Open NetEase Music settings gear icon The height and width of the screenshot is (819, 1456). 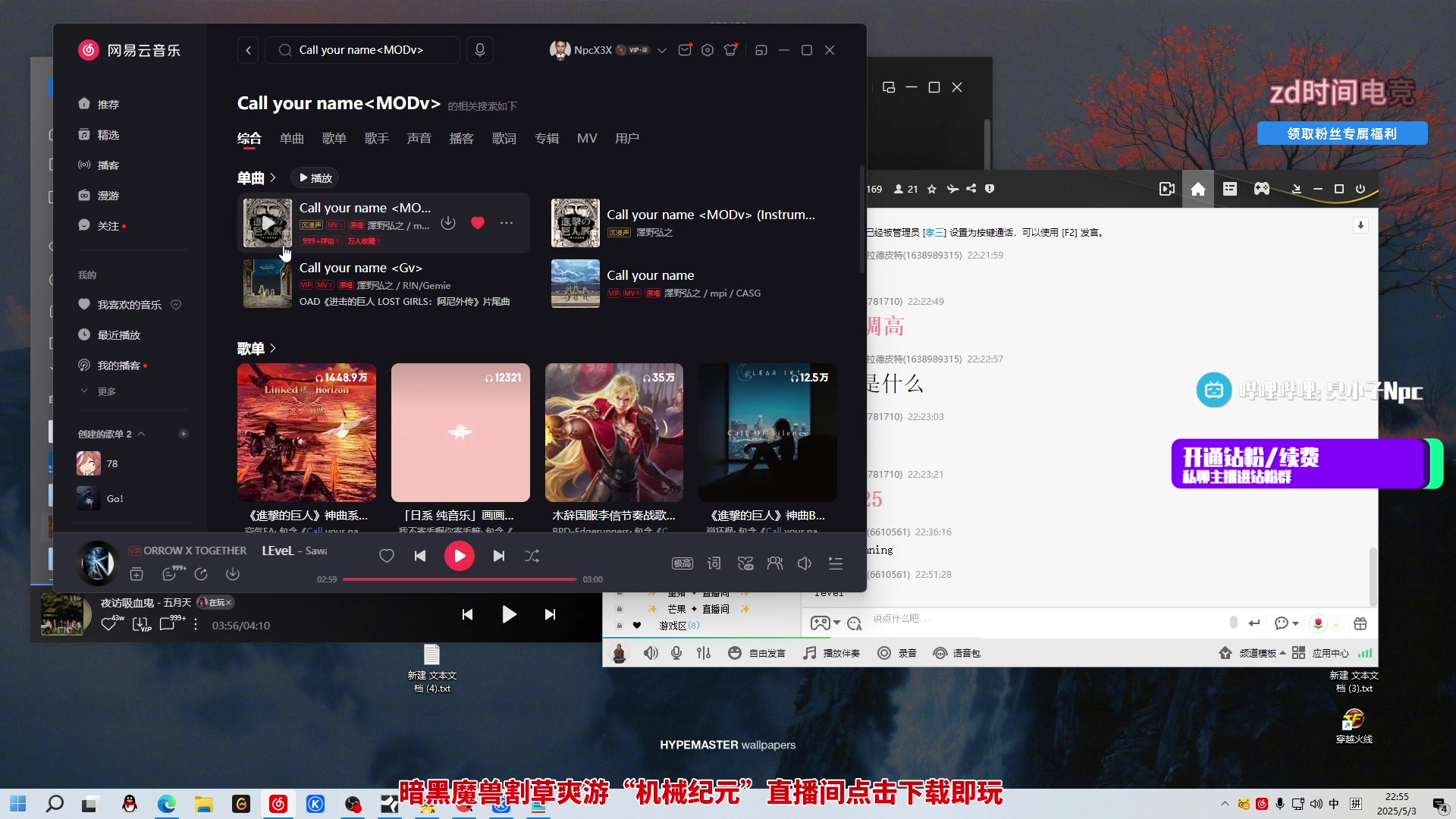[708, 50]
